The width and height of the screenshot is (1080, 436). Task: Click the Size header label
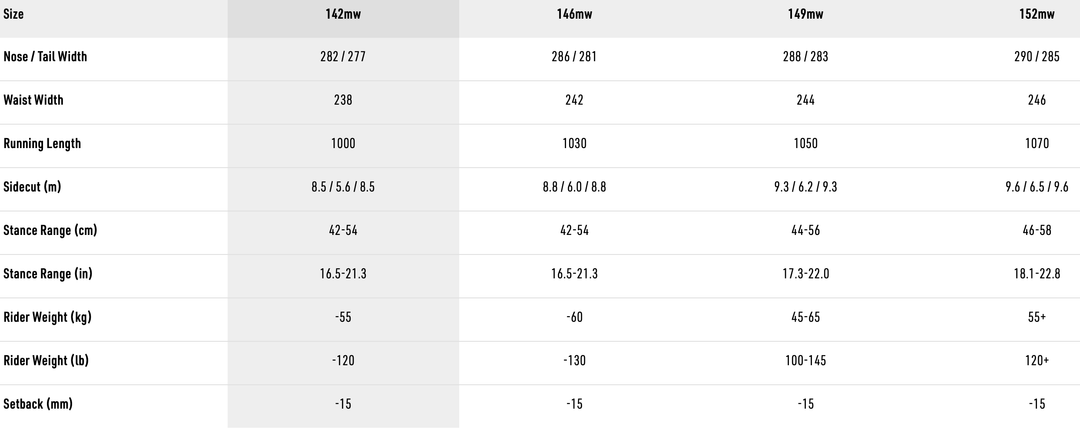point(14,14)
